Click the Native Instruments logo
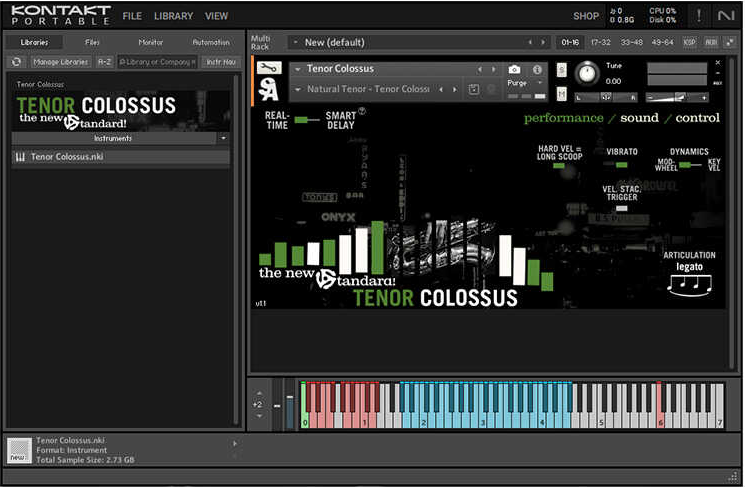 (726, 16)
